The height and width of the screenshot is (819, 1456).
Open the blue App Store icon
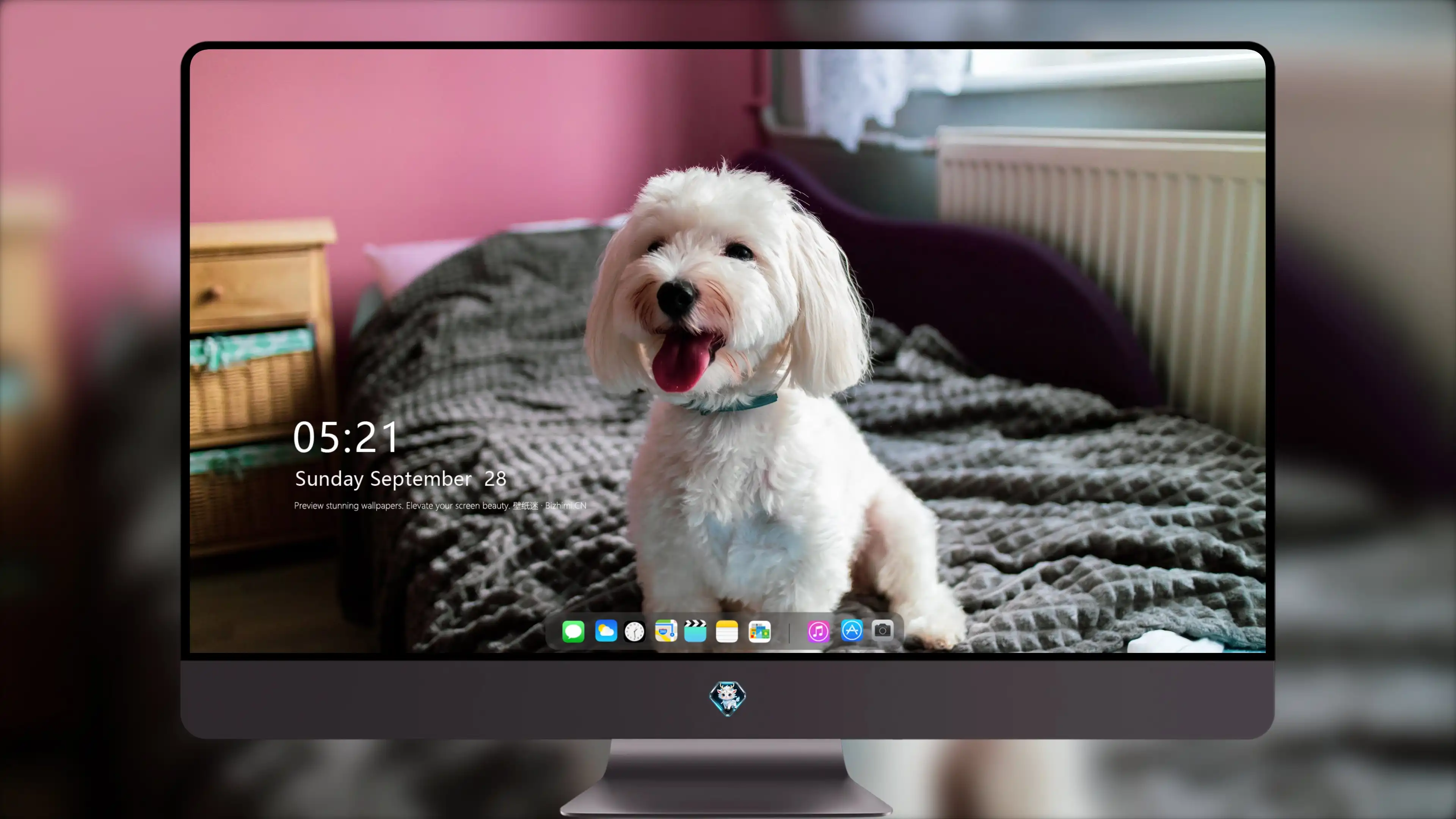[852, 630]
